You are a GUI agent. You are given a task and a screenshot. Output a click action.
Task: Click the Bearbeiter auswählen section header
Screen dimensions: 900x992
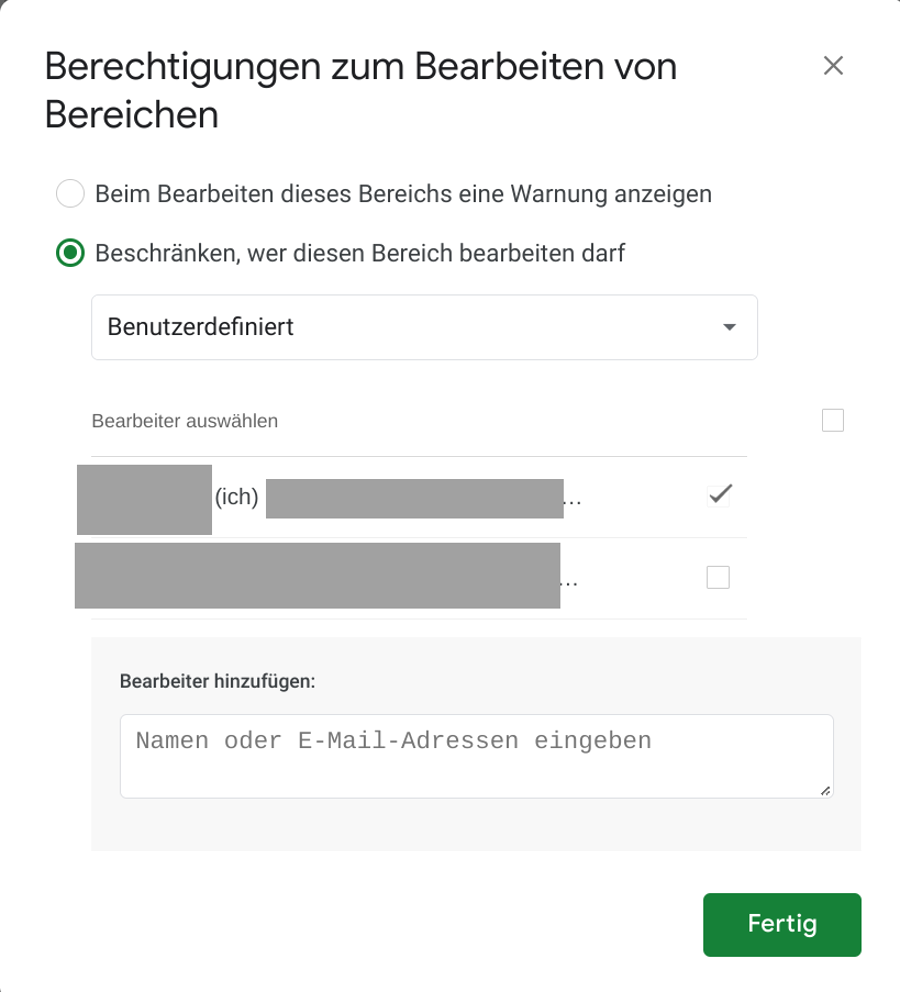pyautogui.click(x=186, y=421)
